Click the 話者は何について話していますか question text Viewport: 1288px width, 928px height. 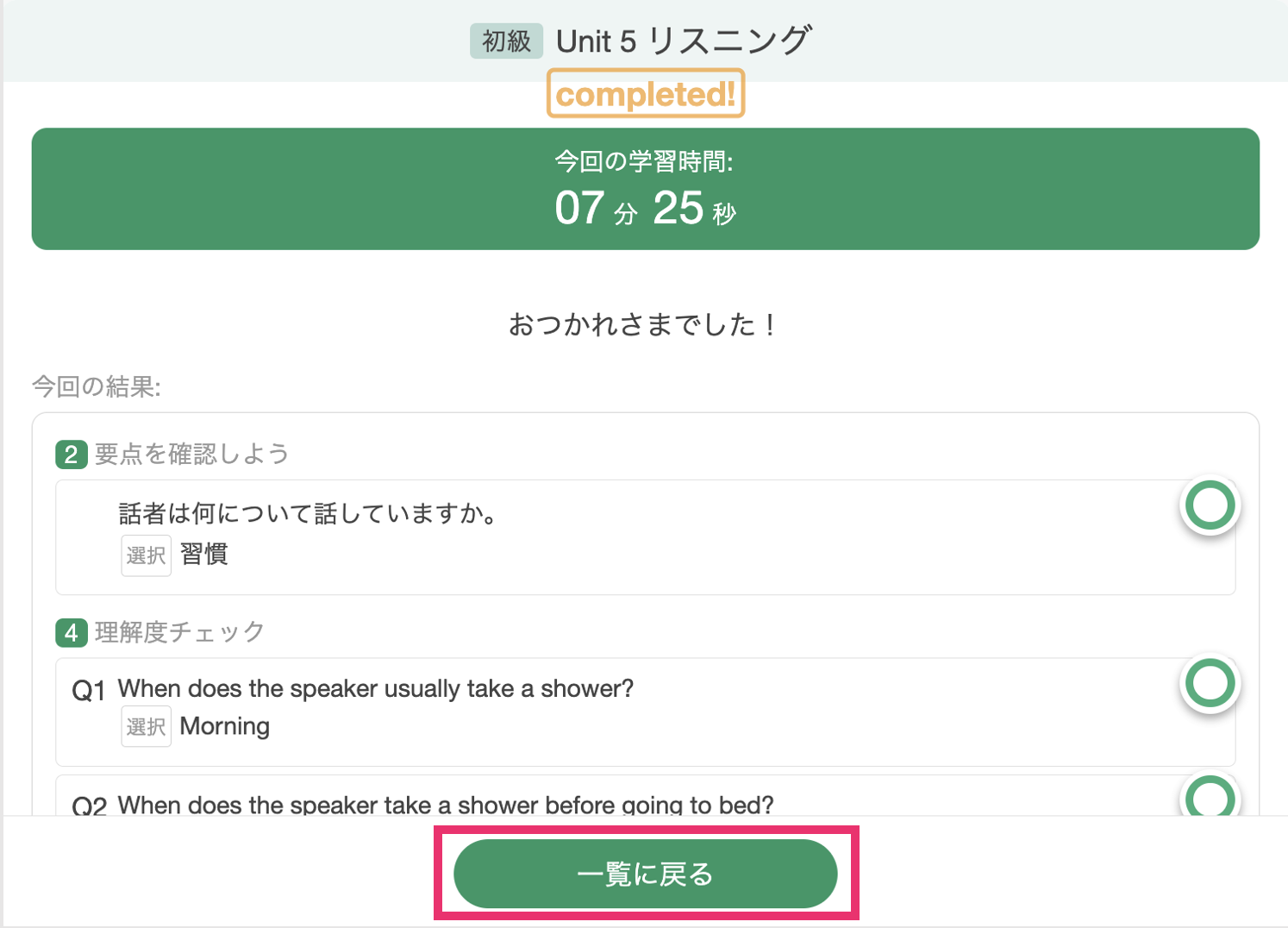click(308, 514)
